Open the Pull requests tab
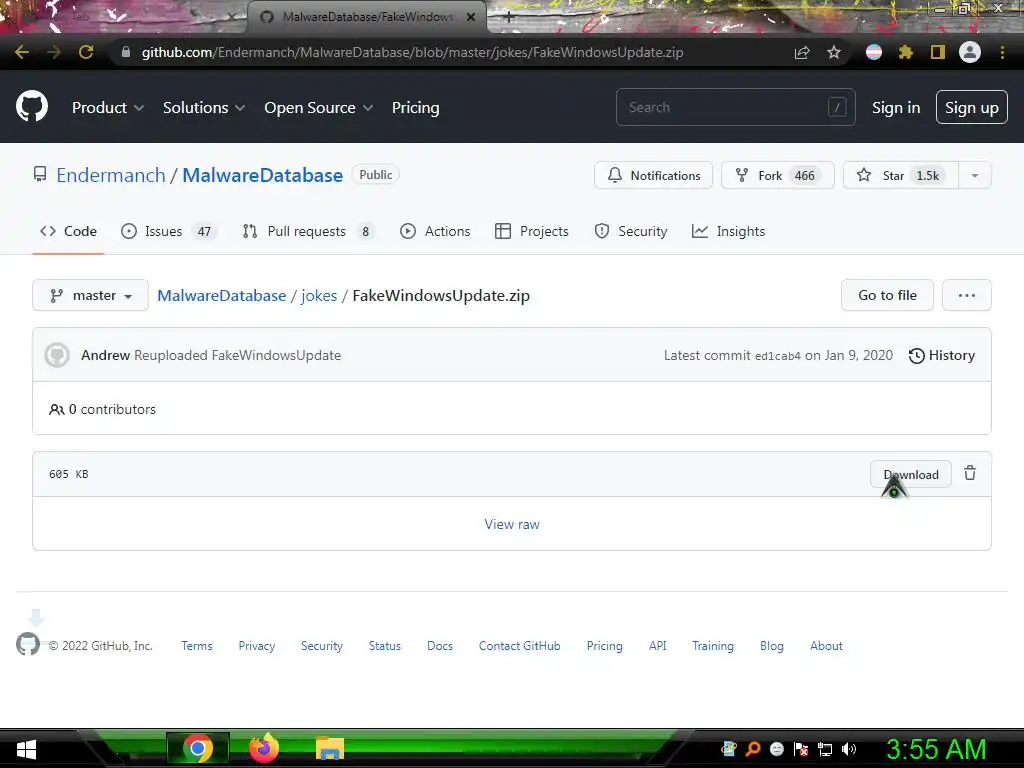1024x768 pixels. (308, 231)
